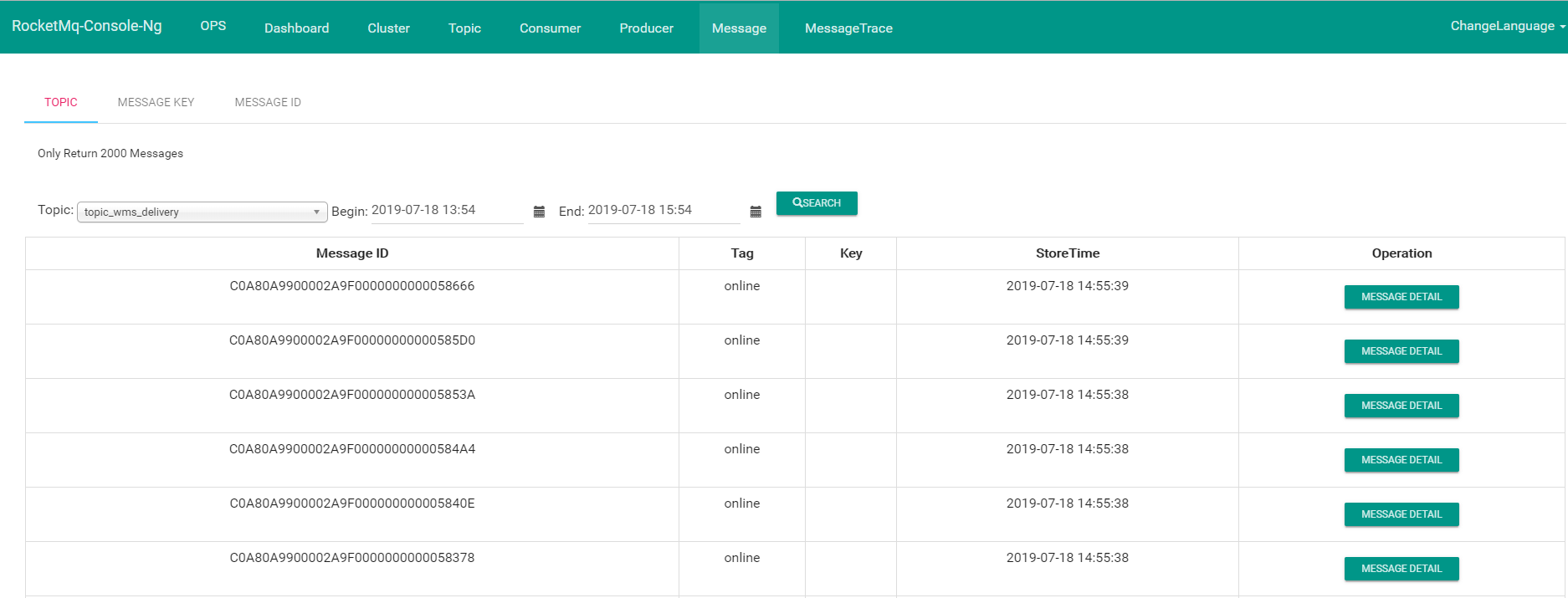View message detail for ID ending 58378

tap(1401, 569)
